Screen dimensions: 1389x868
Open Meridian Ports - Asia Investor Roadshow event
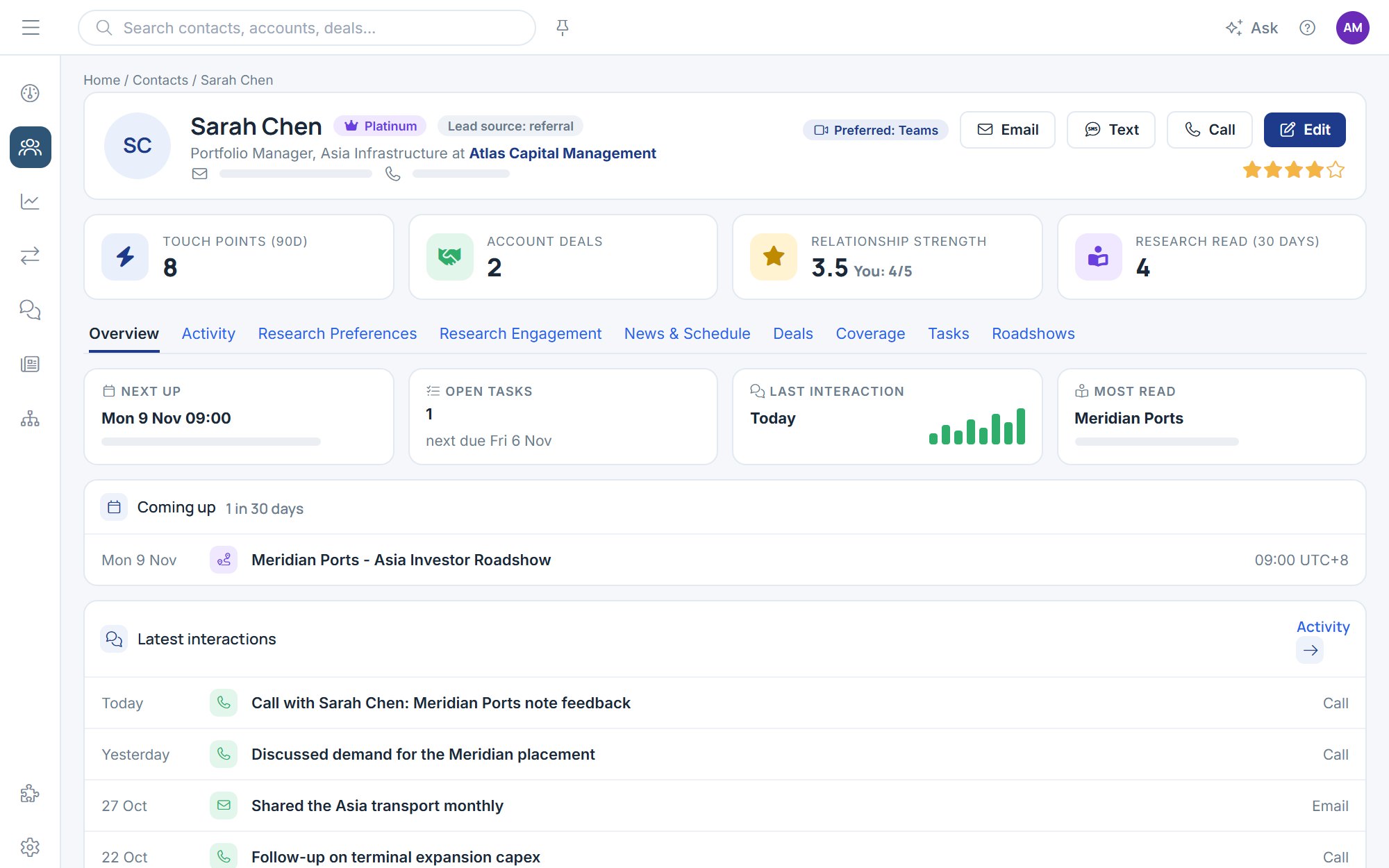point(725,560)
